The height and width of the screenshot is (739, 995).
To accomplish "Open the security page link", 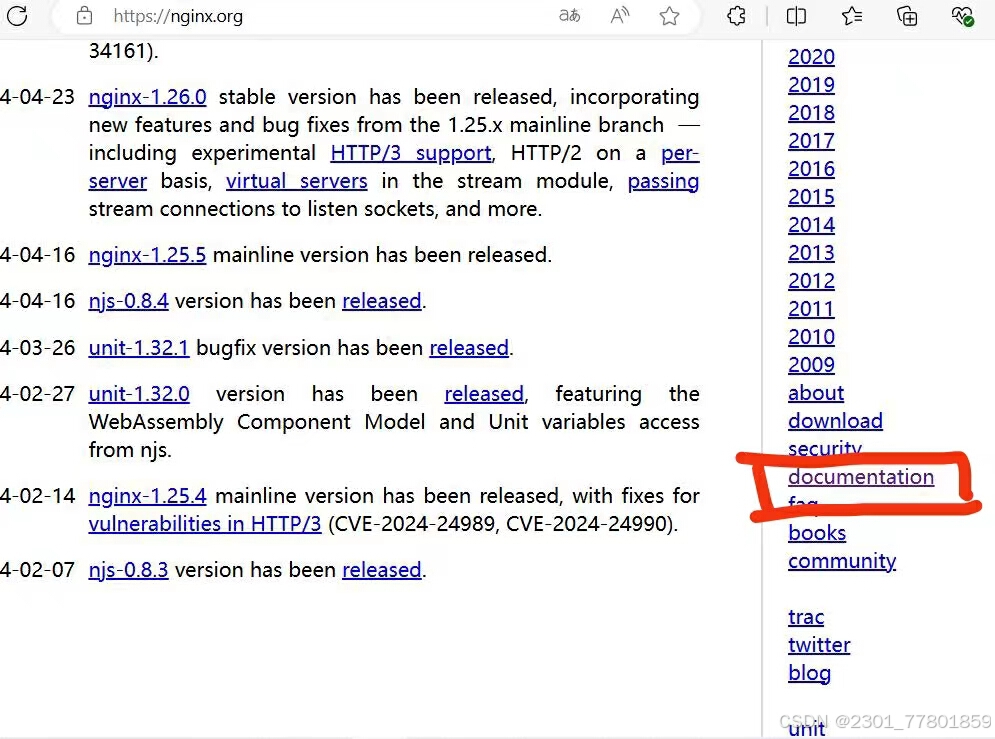I will point(824,447).
